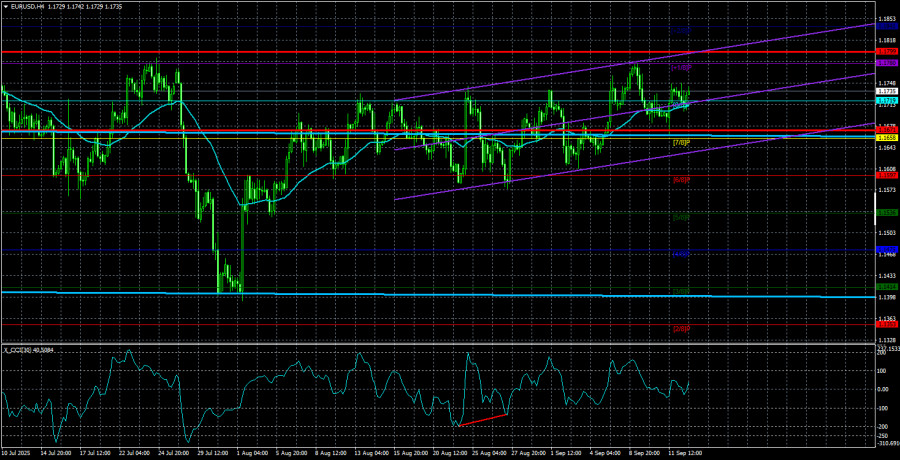Viewport: 900px width, 460px height.
Task: Click the green 1.1536 price tag
Action: [885, 212]
